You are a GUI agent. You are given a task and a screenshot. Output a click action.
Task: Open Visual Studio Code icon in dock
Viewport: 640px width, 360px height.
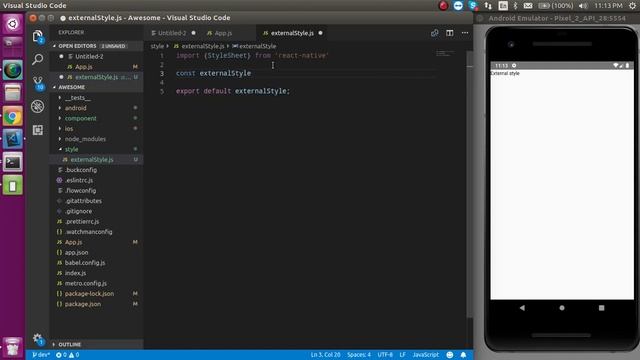13,140
